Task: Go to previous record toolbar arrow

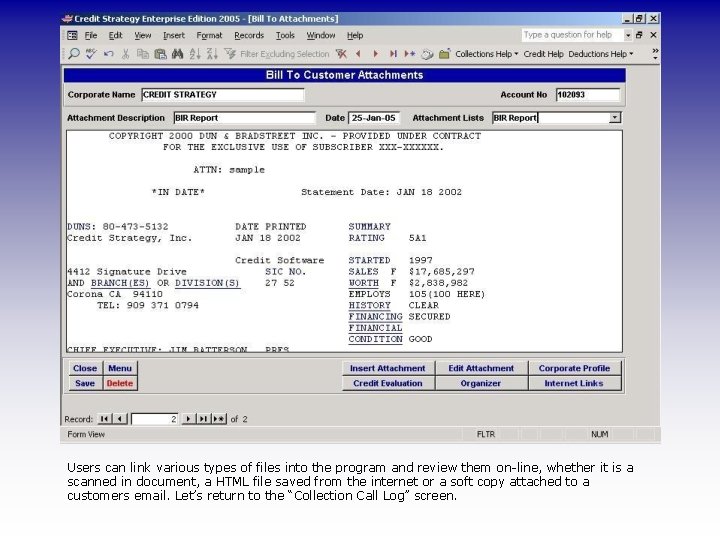Action: pyautogui.click(x=359, y=54)
